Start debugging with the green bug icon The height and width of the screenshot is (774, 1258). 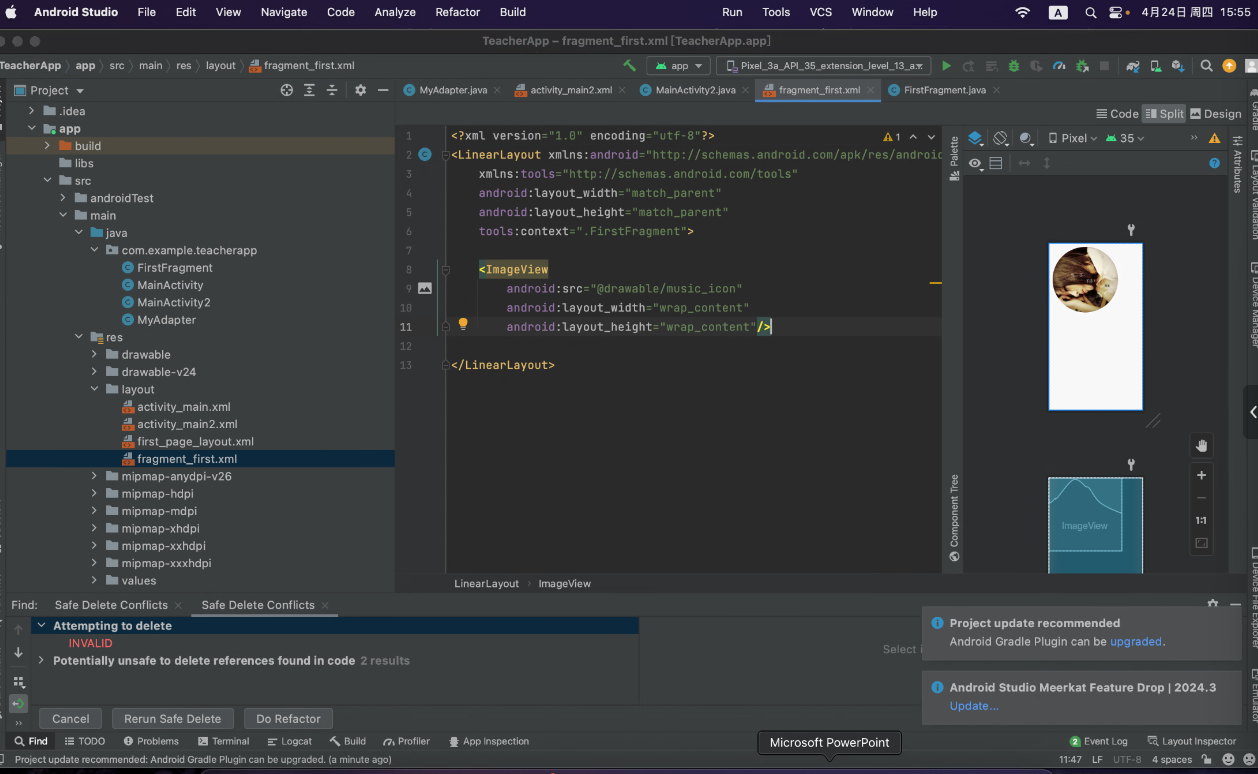pyautogui.click(x=1014, y=66)
